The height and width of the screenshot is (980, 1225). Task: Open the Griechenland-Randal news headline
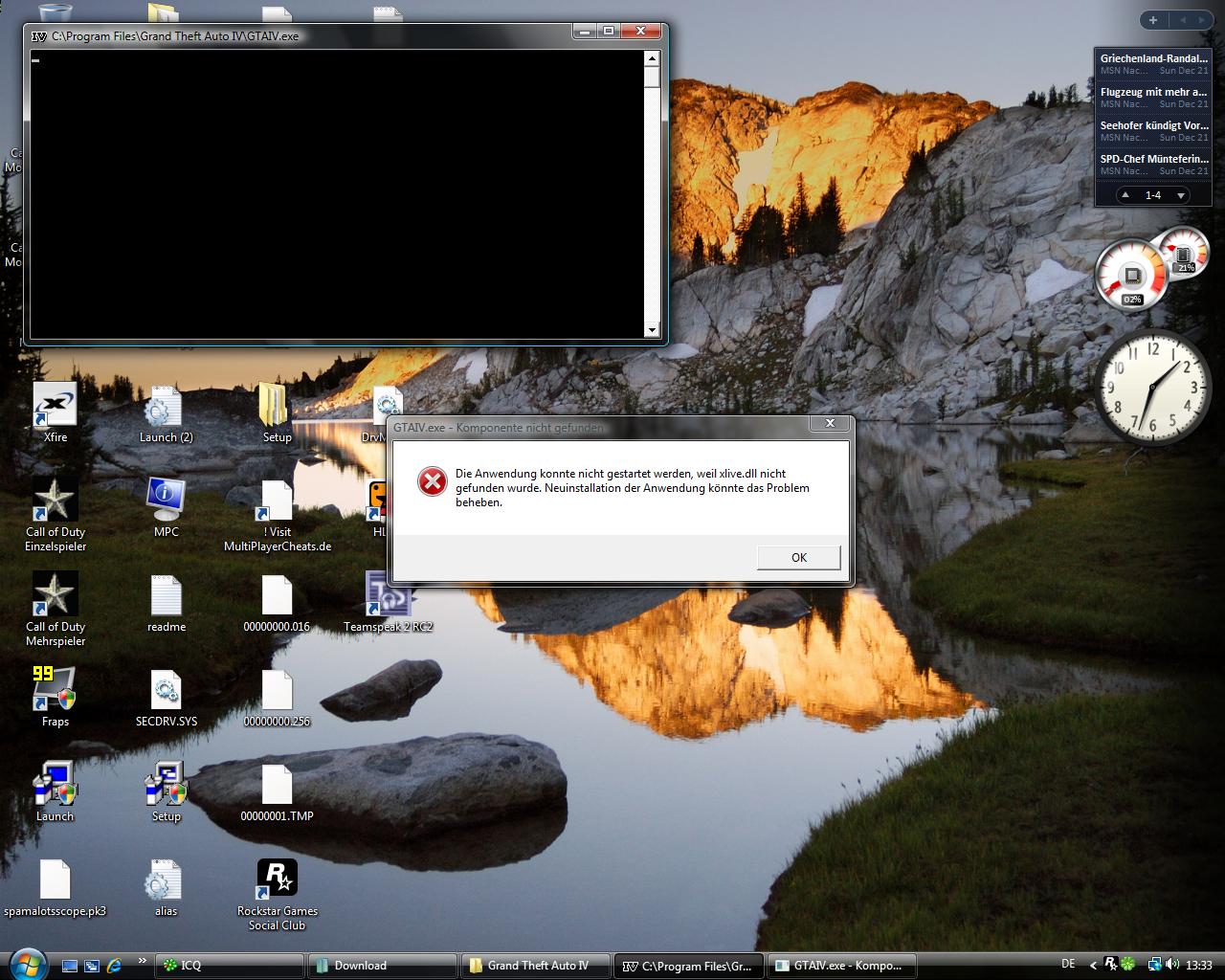click(x=1153, y=58)
